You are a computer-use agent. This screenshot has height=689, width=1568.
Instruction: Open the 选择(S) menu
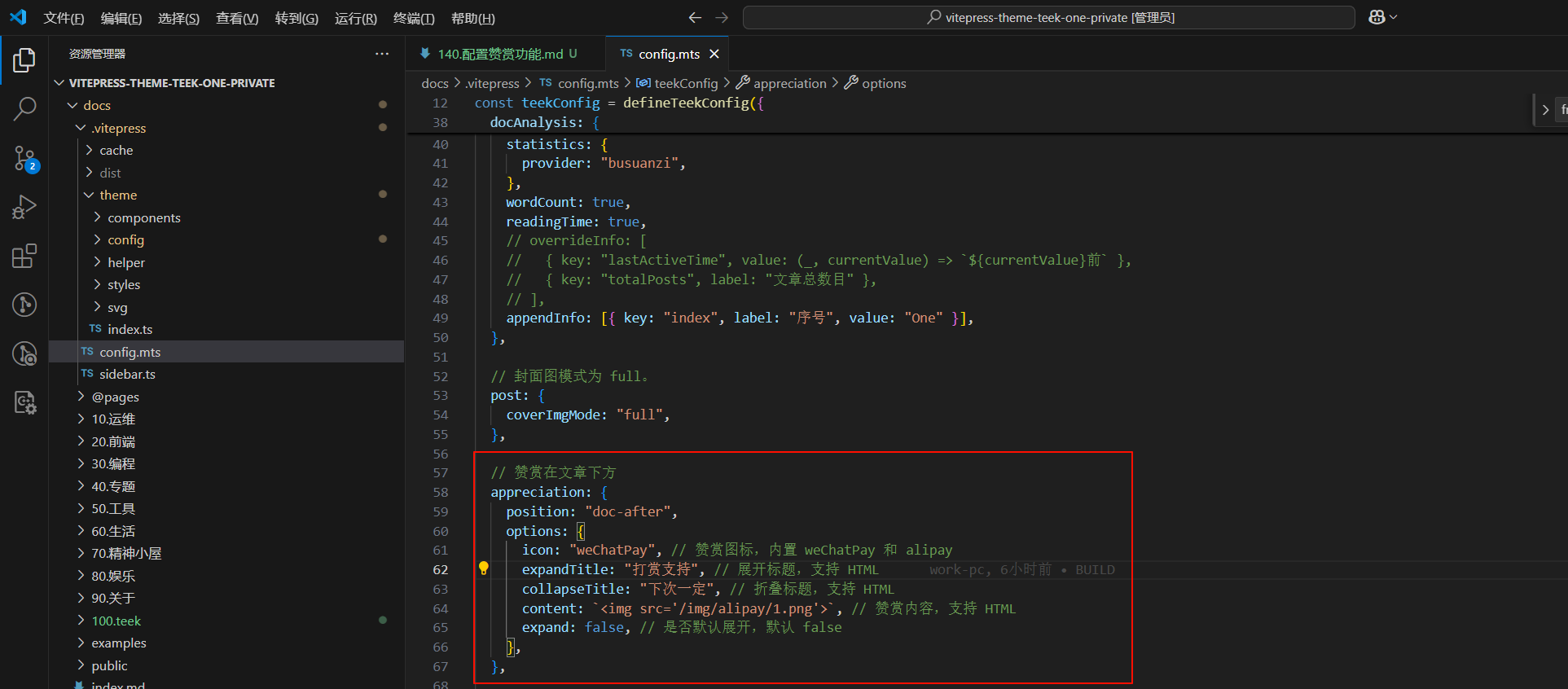pos(178,18)
